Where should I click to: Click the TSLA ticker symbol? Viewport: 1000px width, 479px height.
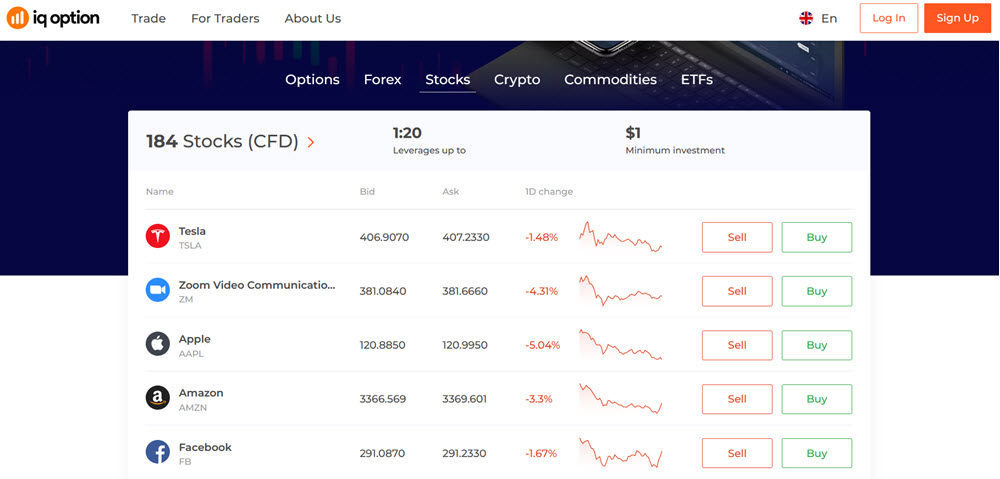[190, 246]
